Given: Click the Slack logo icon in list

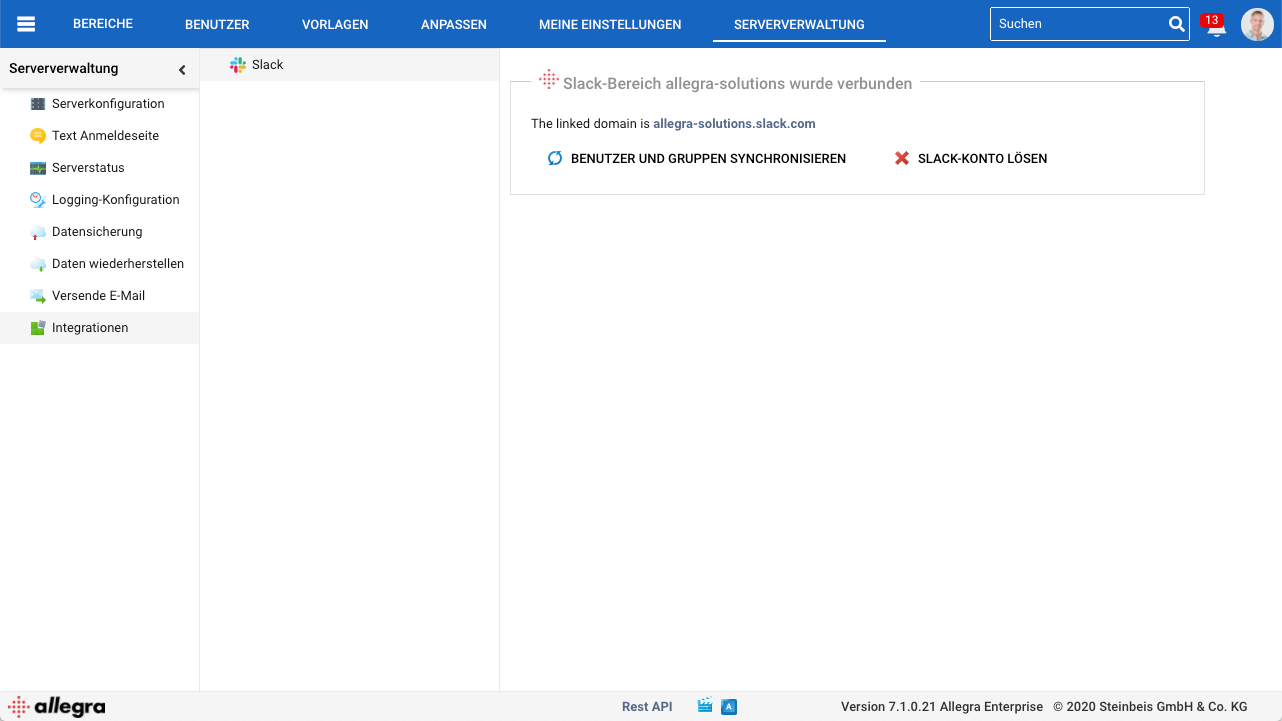Looking at the screenshot, I should 238,65.
